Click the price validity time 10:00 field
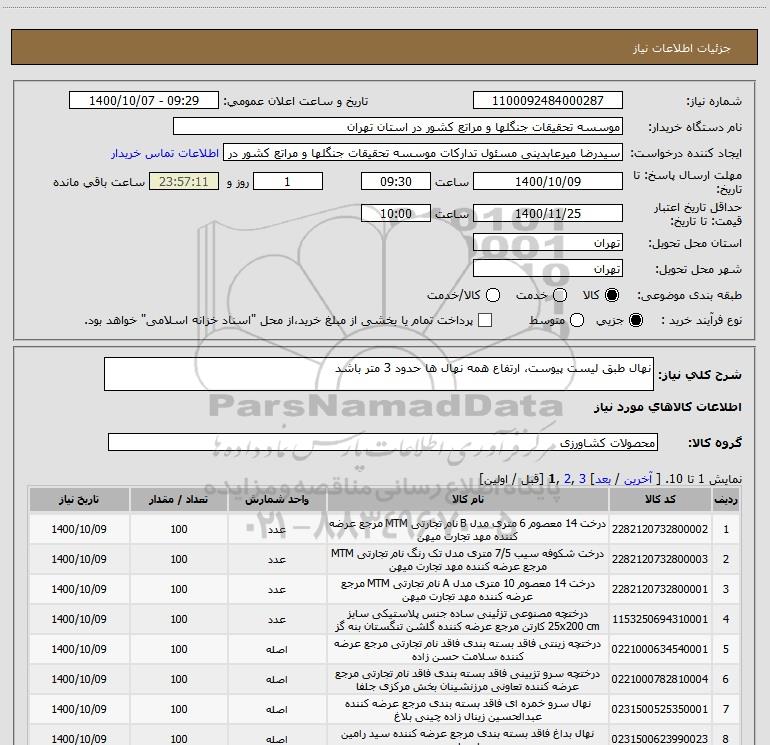The height and width of the screenshot is (745, 770). pyautogui.click(x=396, y=213)
